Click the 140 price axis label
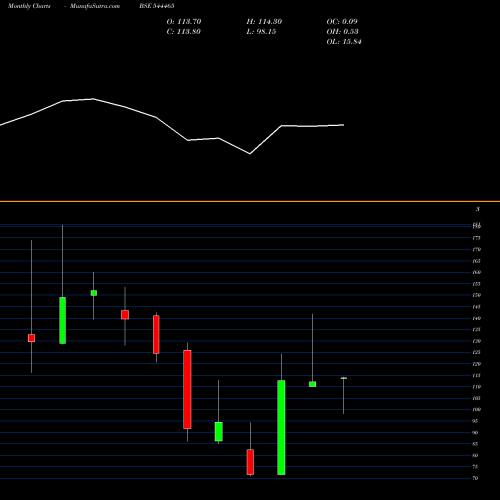This screenshot has width=500, height=500. (x=476, y=318)
